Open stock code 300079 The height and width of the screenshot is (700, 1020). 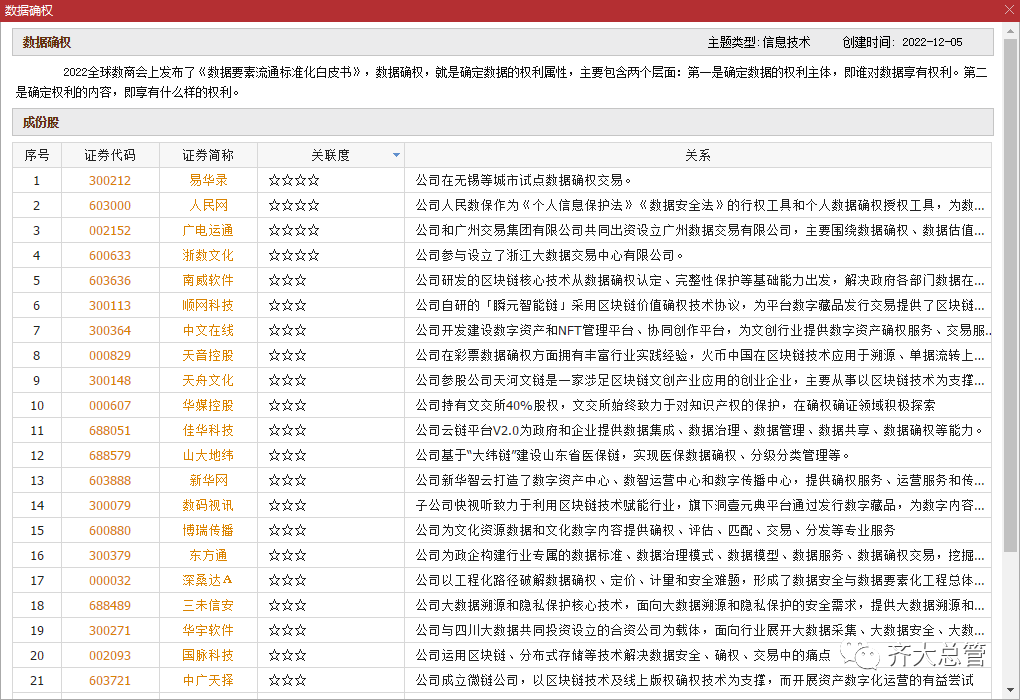pyautogui.click(x=110, y=505)
